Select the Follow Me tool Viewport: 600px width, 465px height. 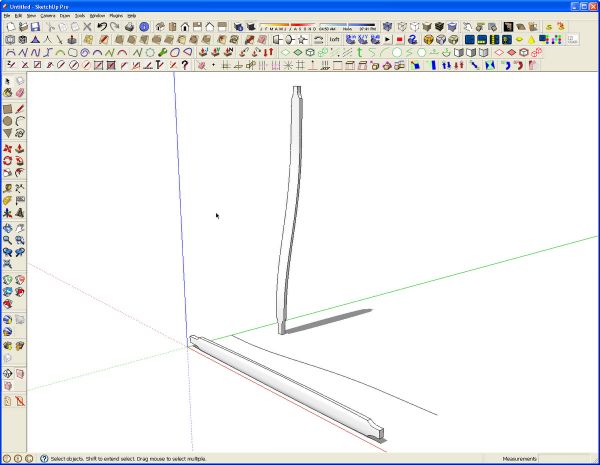tap(20, 161)
